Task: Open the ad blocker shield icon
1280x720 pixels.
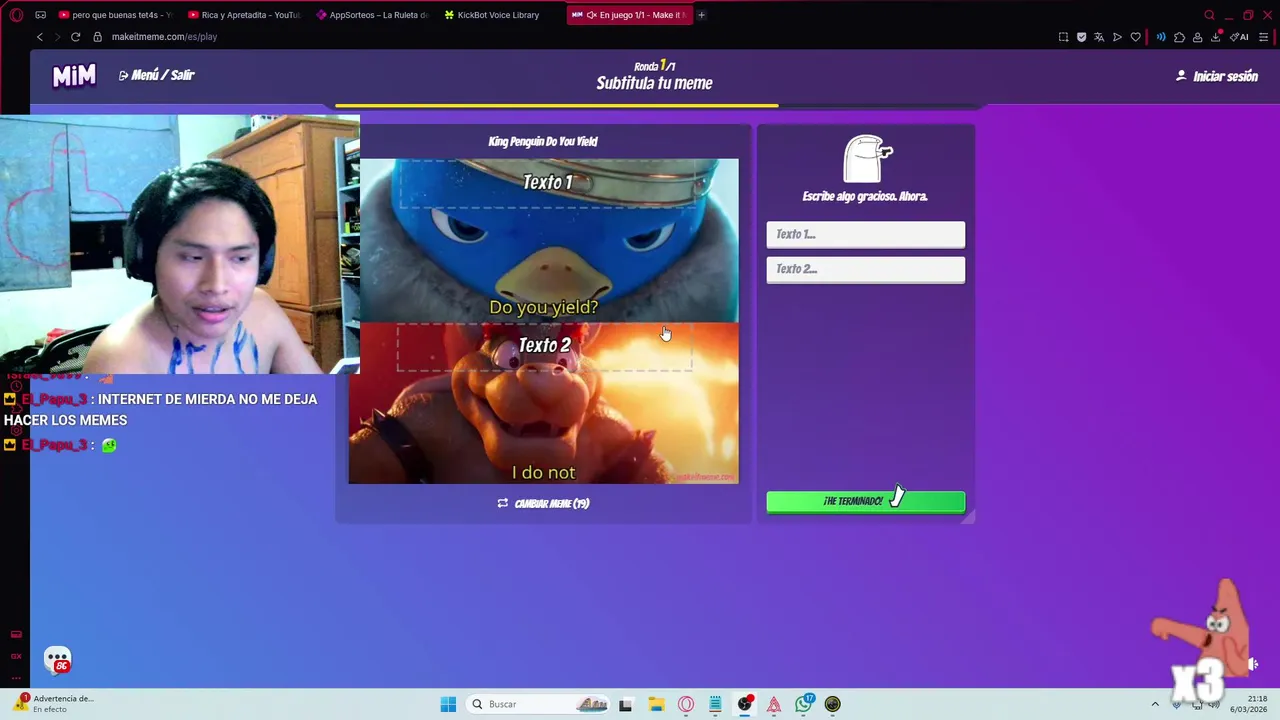Action: (x=1081, y=37)
